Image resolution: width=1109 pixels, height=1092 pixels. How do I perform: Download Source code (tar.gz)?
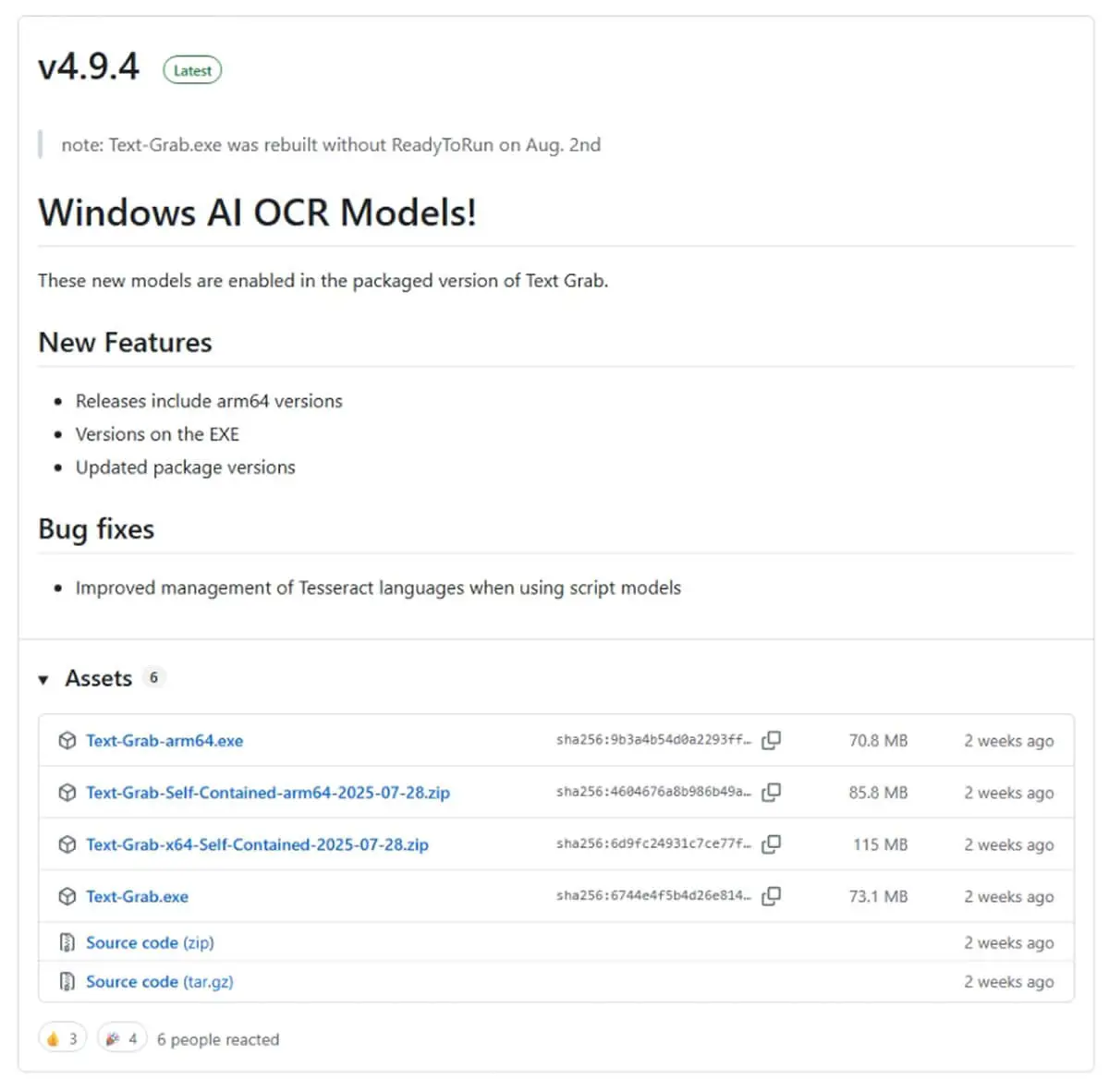pyautogui.click(x=160, y=981)
